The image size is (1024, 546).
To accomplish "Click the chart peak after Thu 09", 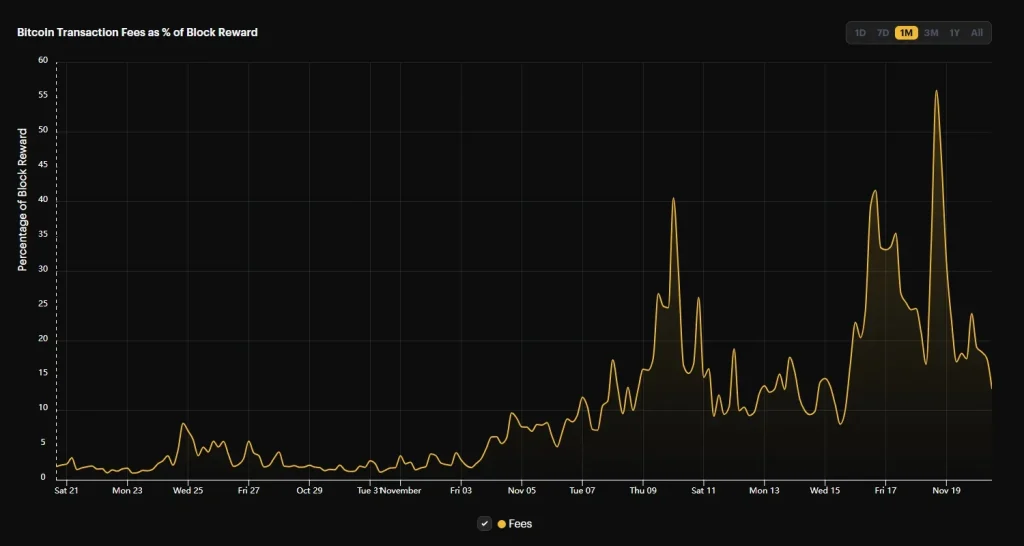I will (673, 198).
